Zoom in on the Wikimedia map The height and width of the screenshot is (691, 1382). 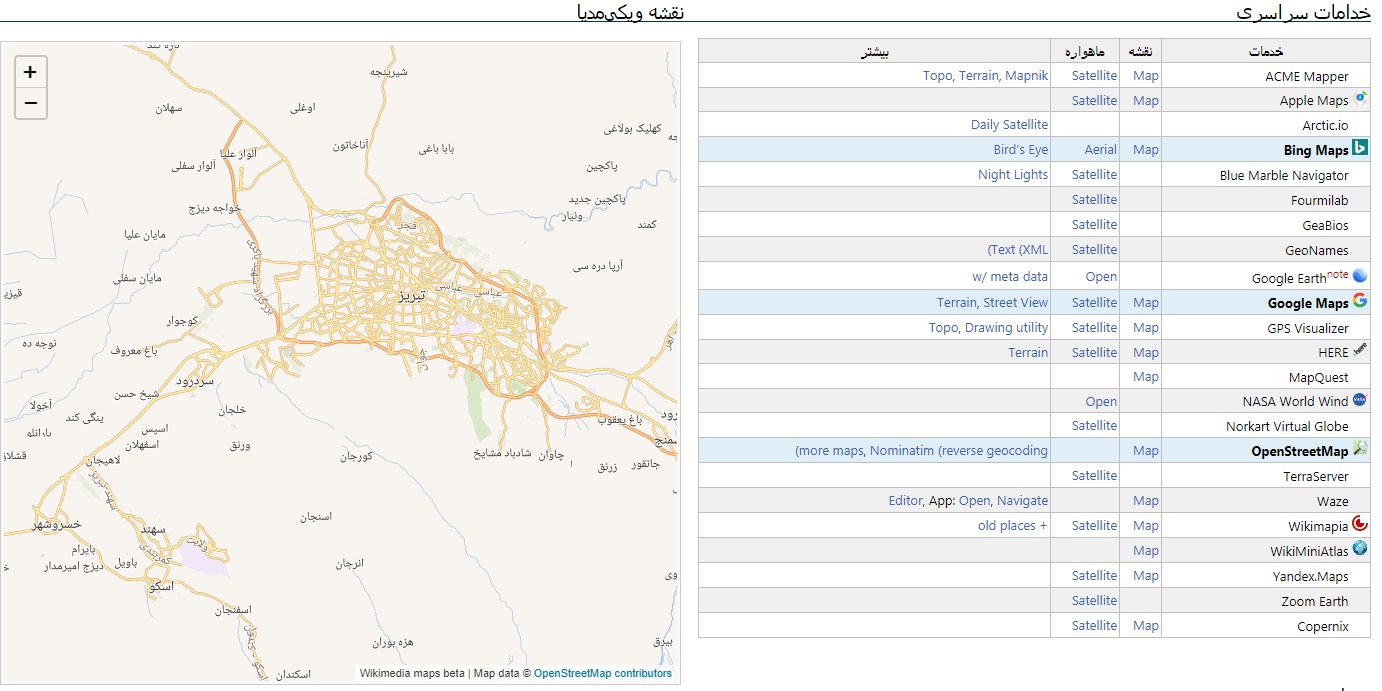31,72
